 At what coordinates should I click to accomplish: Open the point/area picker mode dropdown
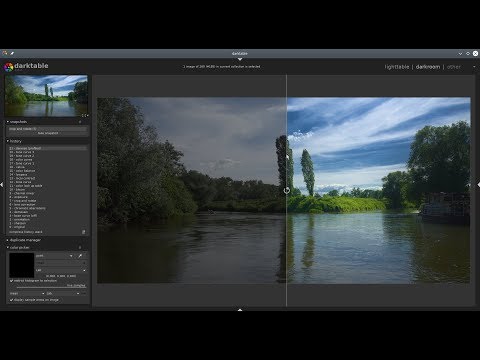click(54, 256)
